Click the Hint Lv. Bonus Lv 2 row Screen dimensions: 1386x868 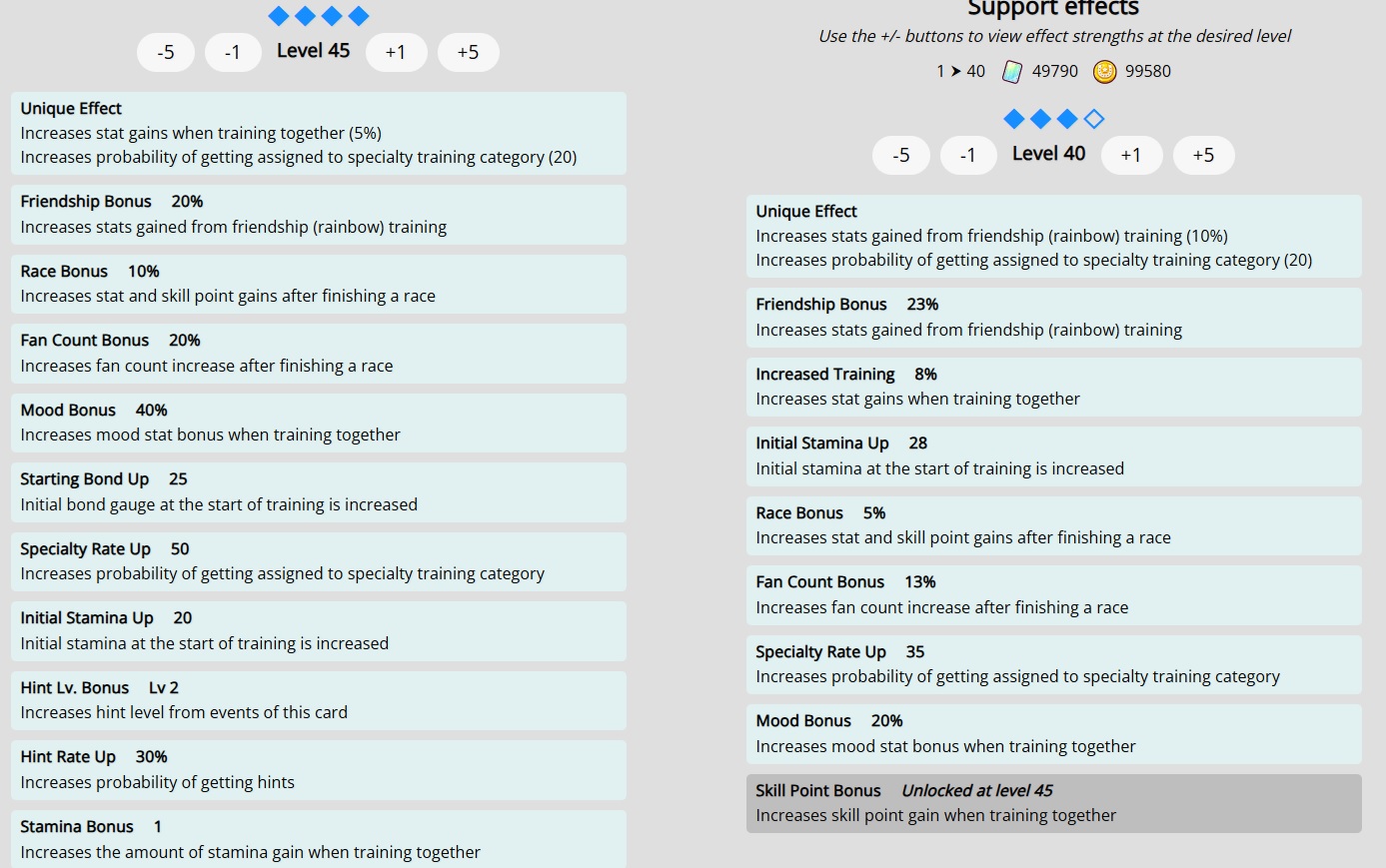click(x=319, y=700)
